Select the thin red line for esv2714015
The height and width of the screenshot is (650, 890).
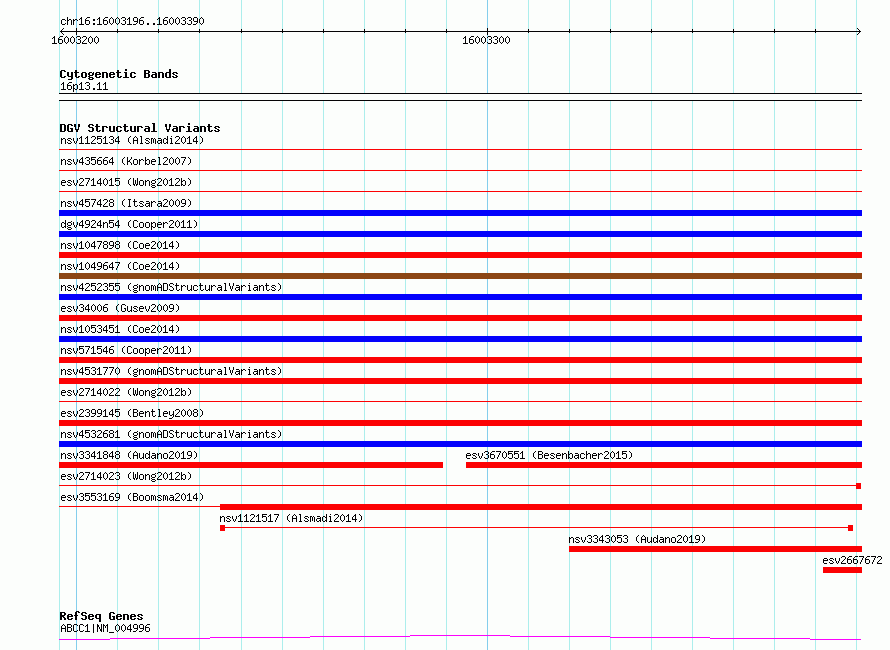460,191
